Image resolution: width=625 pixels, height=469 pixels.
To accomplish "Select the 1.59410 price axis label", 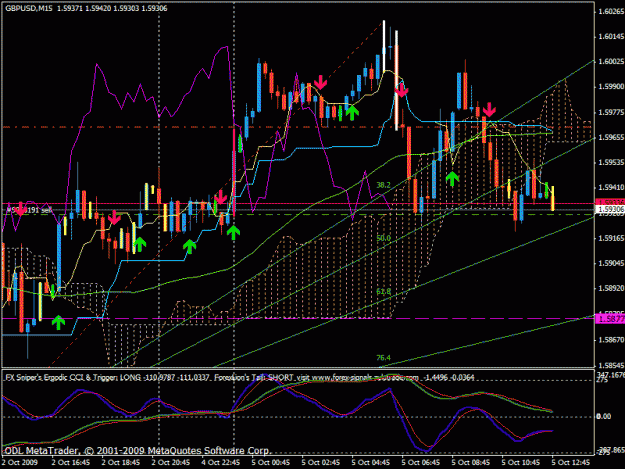I will [611, 187].
